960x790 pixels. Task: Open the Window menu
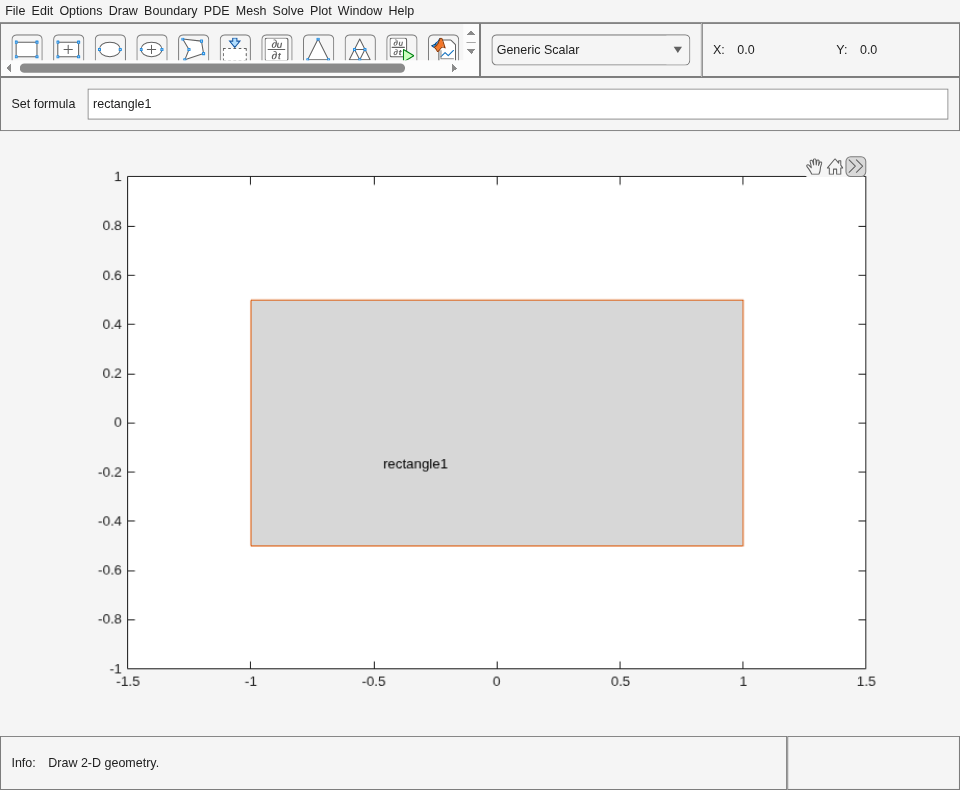pyautogui.click(x=360, y=11)
